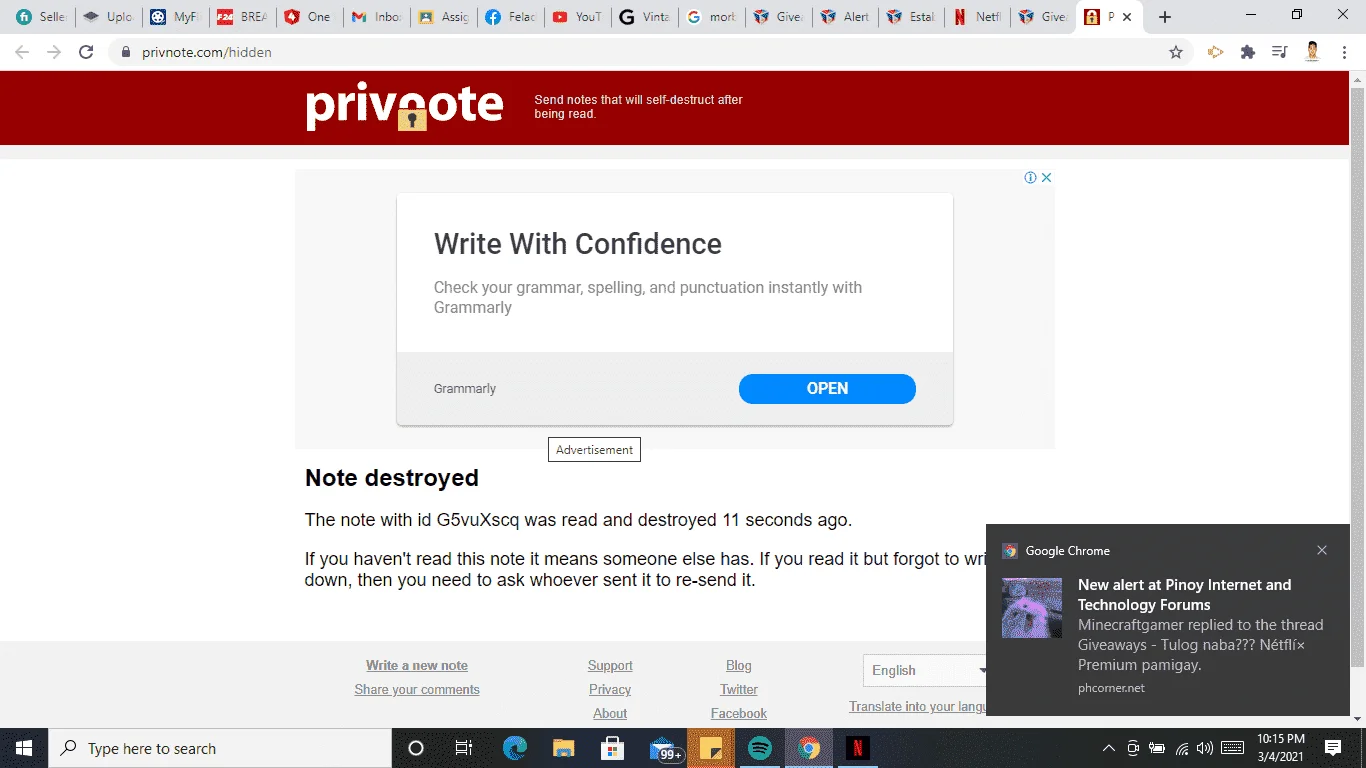Screen dimensions: 1366x768
Task: Switch to the Upload tab
Action: 108,17
